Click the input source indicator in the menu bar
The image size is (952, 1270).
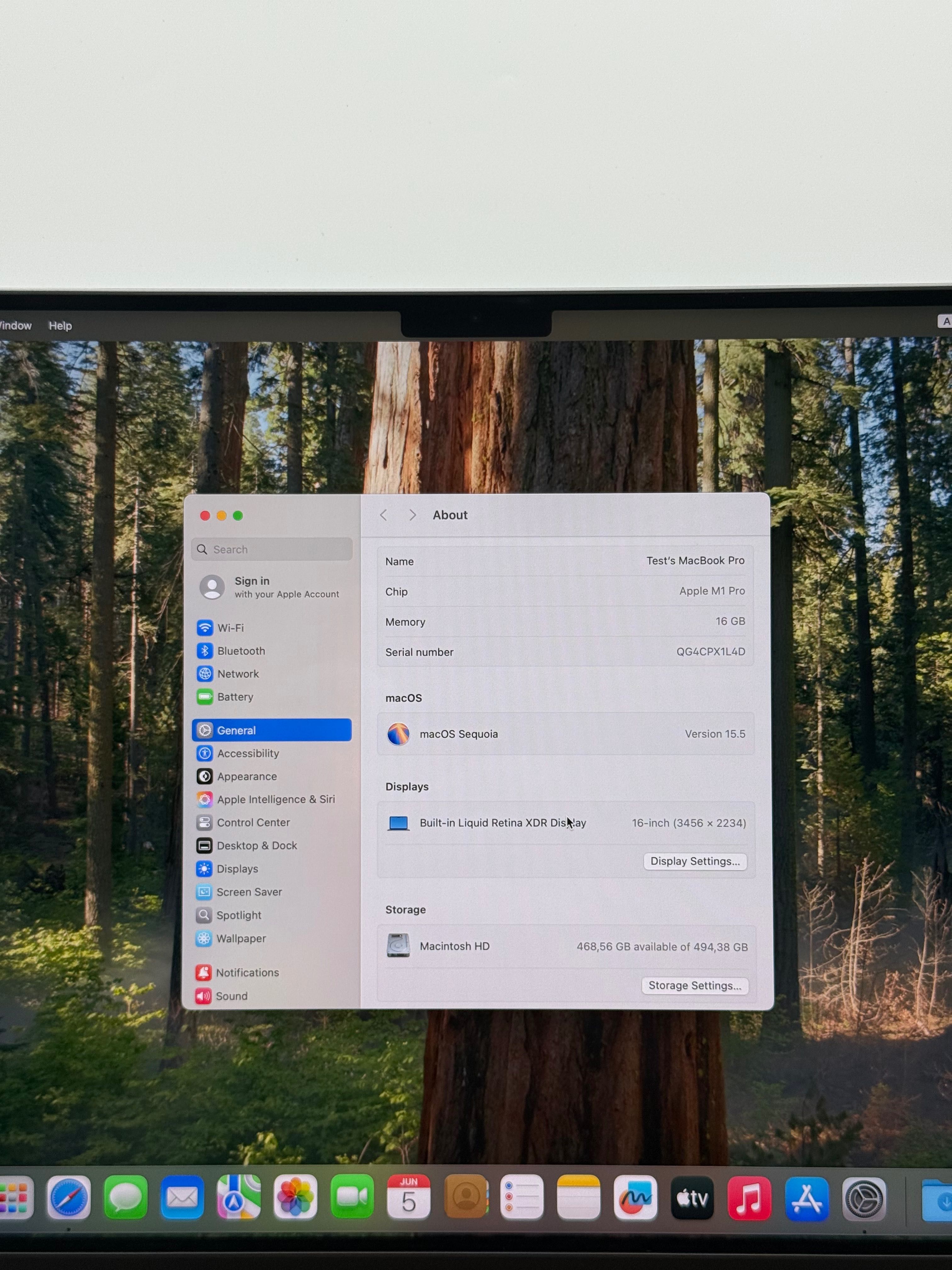(945, 322)
